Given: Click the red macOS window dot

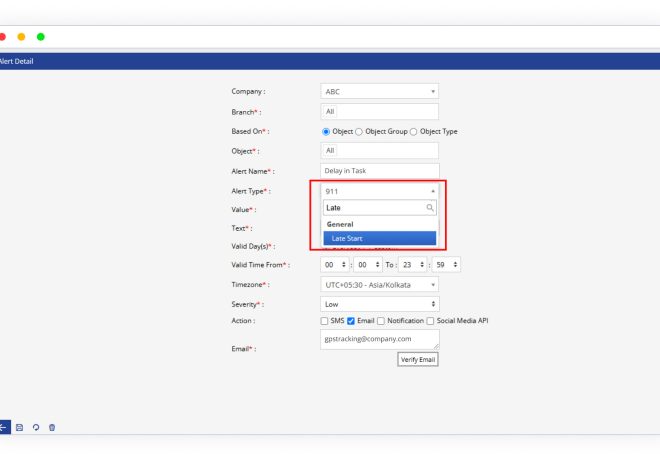Looking at the screenshot, I should (3, 37).
